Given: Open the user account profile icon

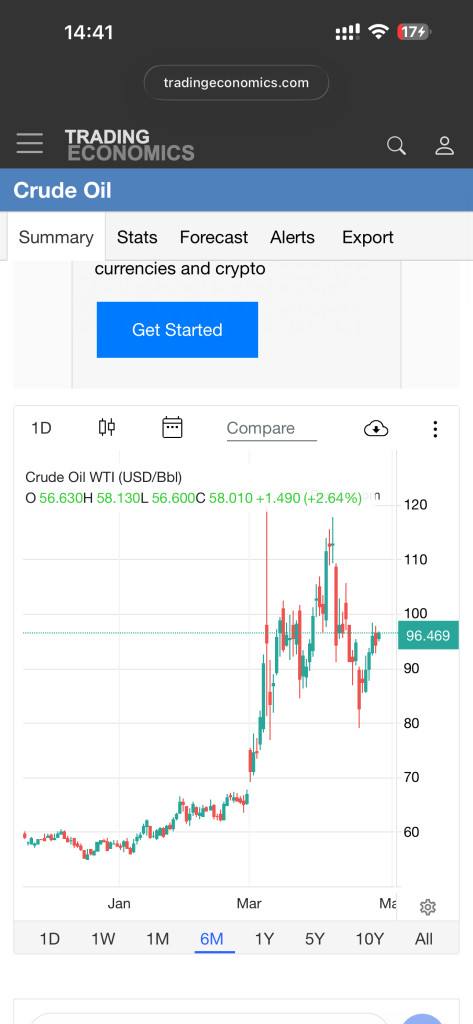Looking at the screenshot, I should click(445, 145).
